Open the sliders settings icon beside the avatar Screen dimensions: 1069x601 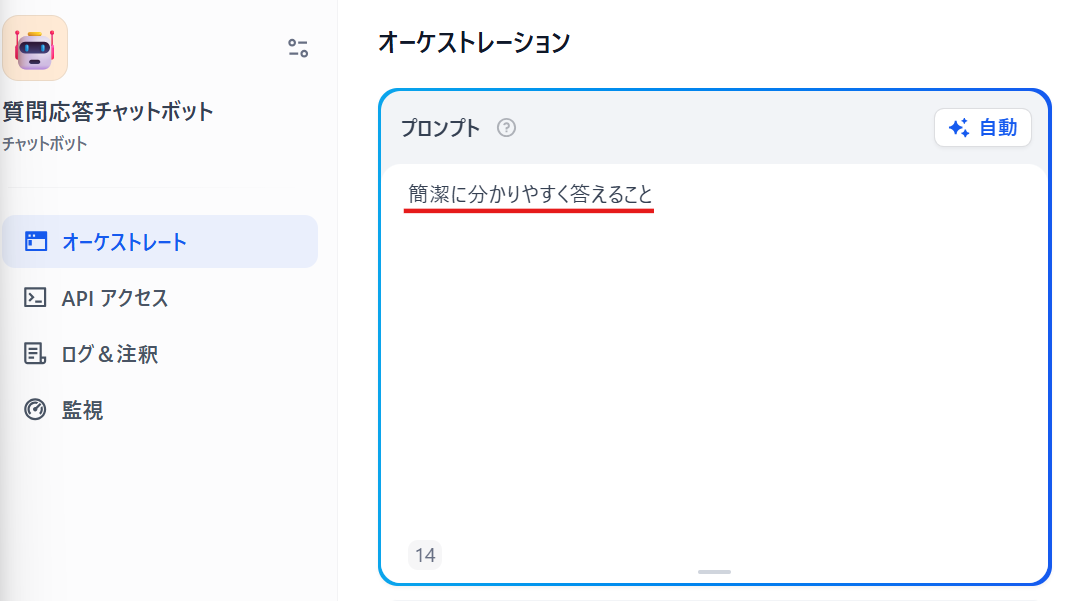point(298,48)
